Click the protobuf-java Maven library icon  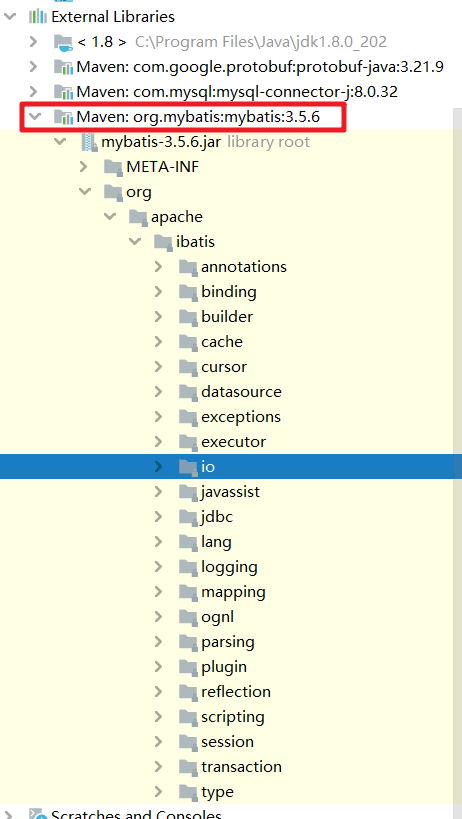click(63, 67)
